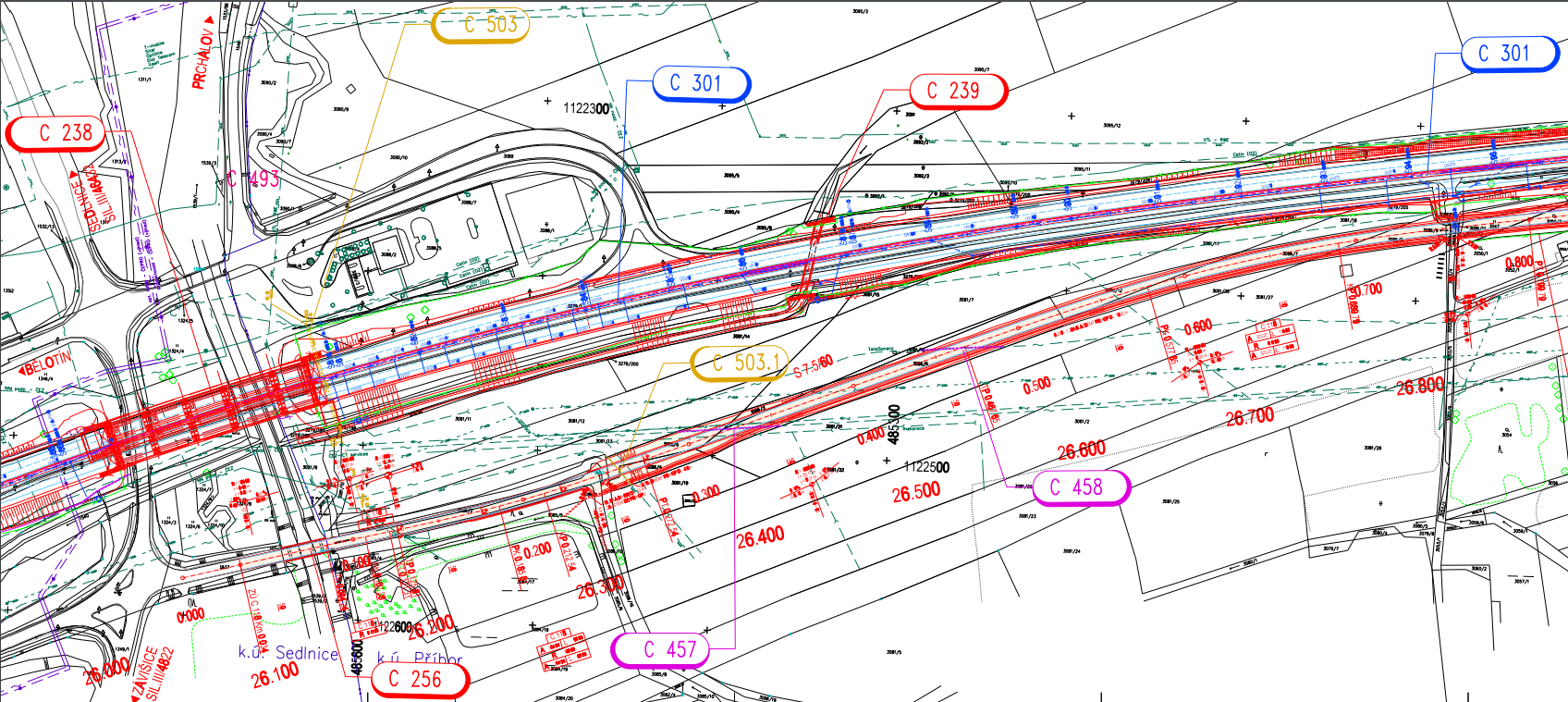
Task: Click the red 26.800 chainage marker
Action: tap(1418, 387)
